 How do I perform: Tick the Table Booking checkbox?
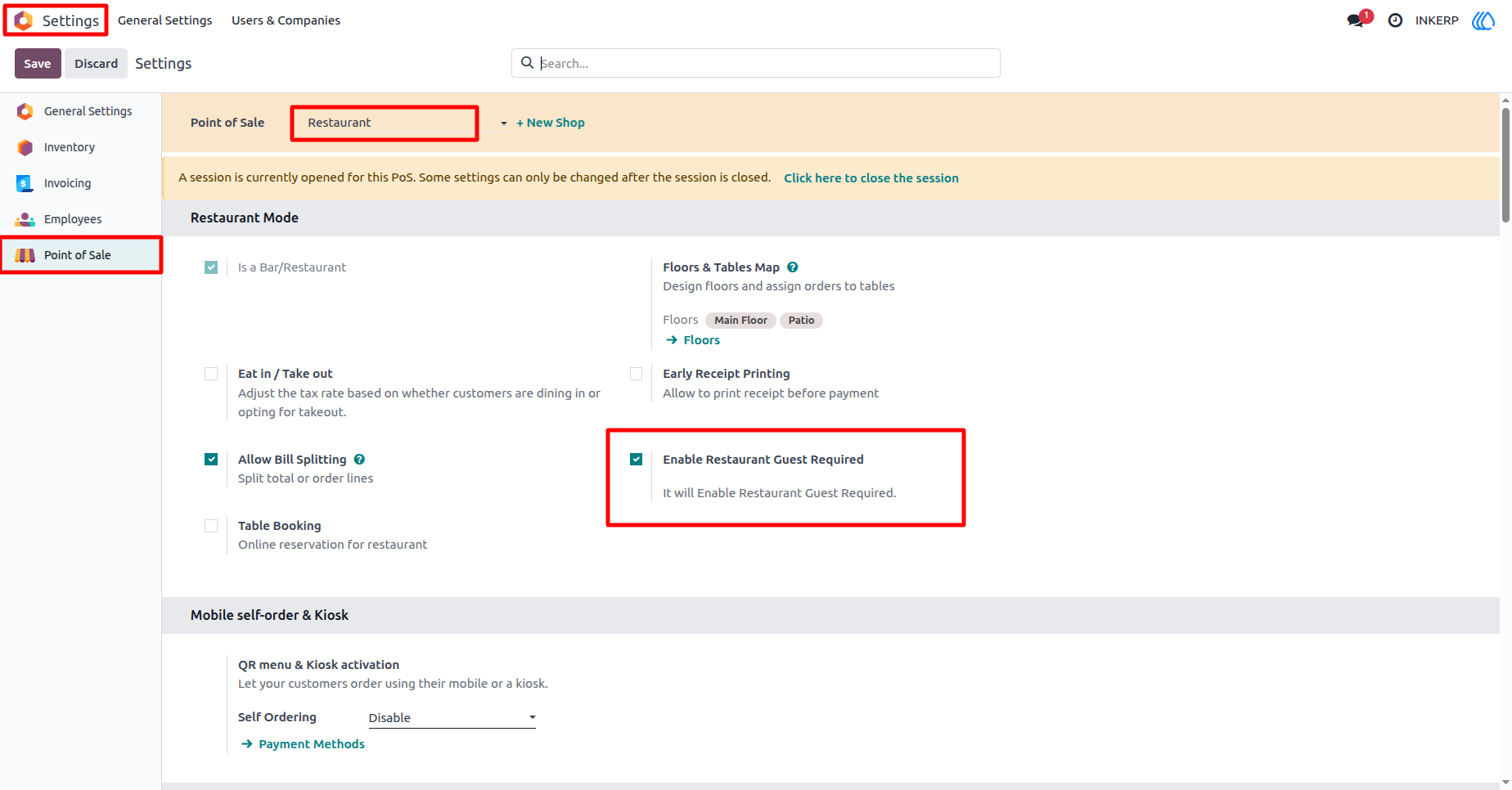pos(211,526)
